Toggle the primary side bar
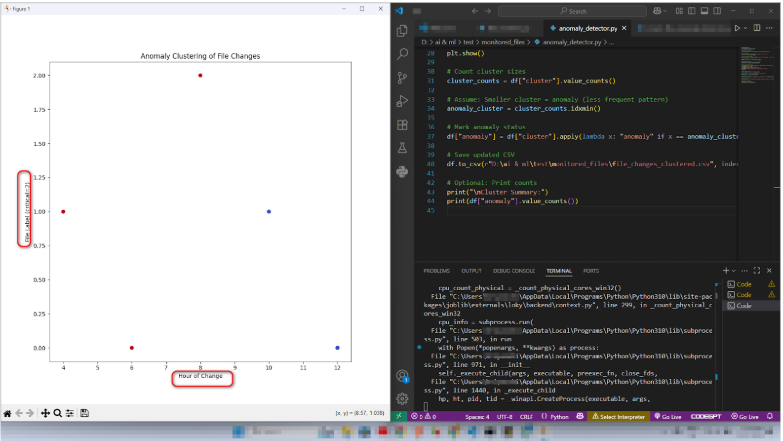This screenshot has width=783, height=441. click(x=692, y=11)
